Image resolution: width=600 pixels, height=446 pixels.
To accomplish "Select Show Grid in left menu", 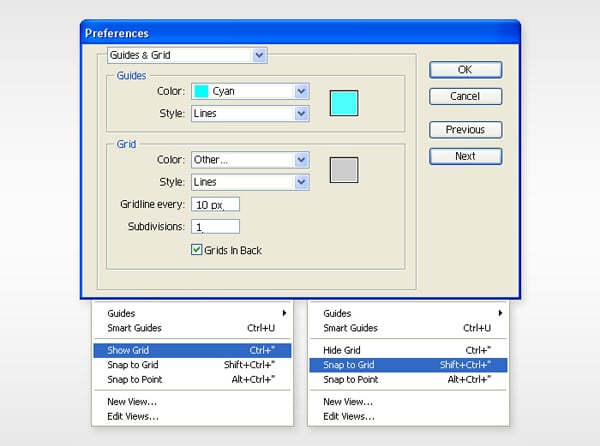I will tap(191, 351).
